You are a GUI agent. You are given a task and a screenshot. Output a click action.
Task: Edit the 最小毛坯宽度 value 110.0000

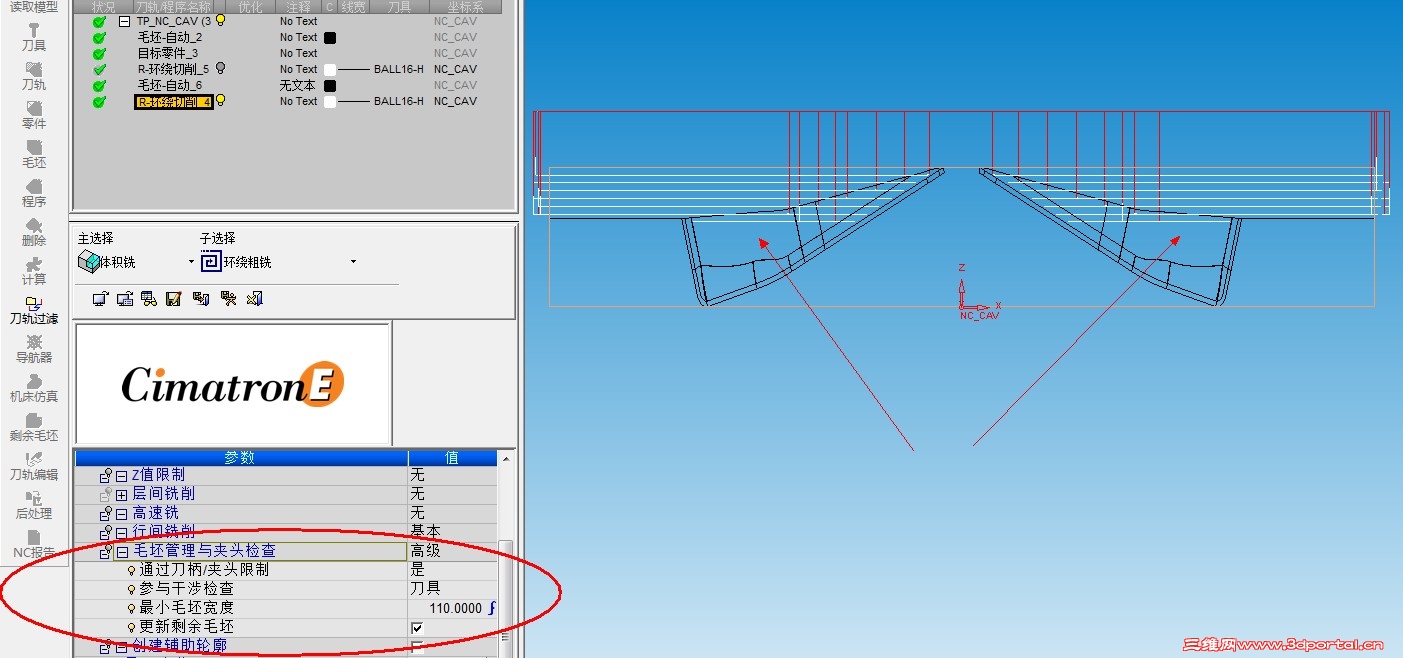point(456,608)
